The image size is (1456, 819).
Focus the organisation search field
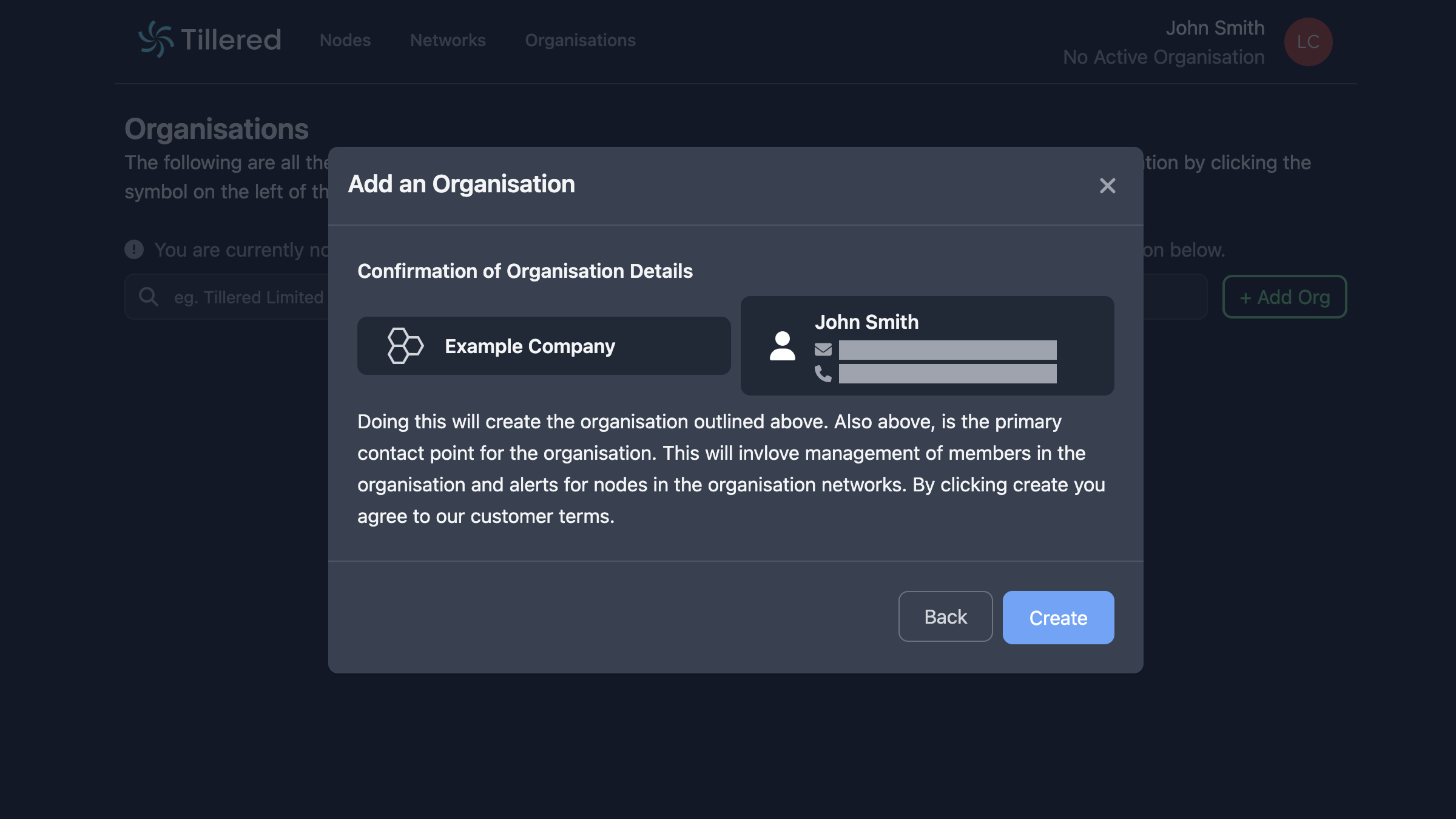coord(249,297)
